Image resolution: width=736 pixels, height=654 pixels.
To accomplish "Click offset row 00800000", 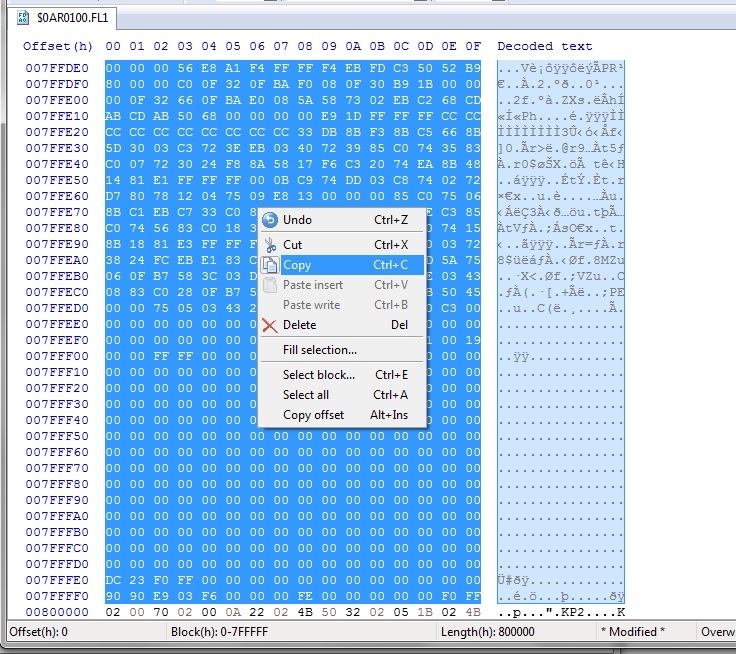I will tap(57, 612).
